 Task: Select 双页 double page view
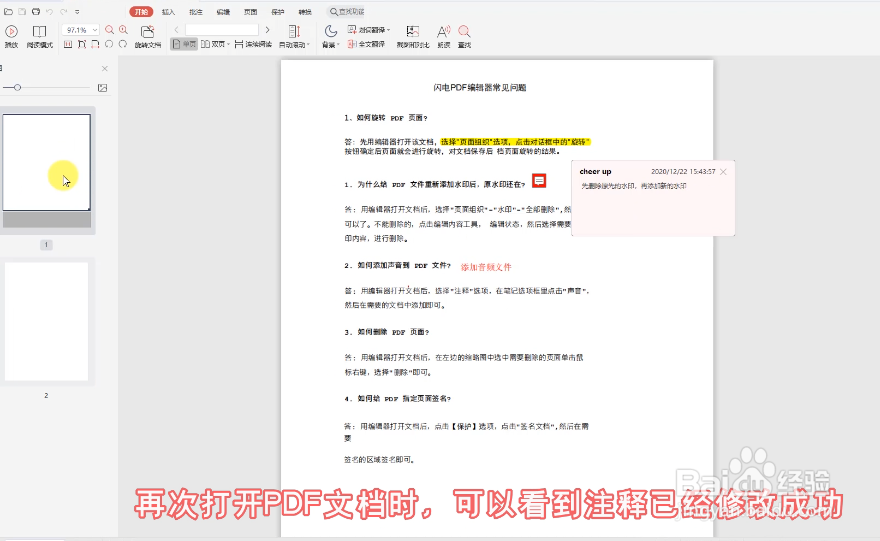coord(213,44)
